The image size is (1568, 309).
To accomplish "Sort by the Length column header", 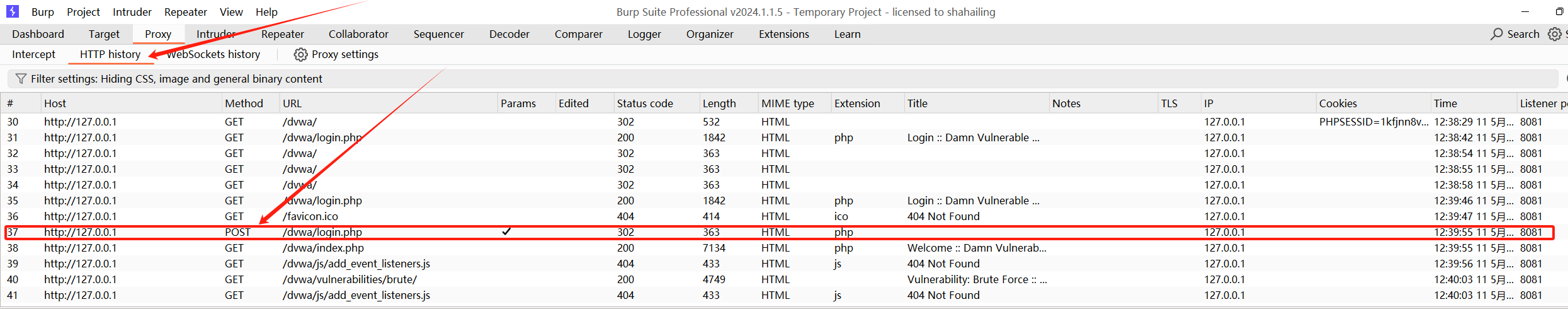I will [728, 103].
